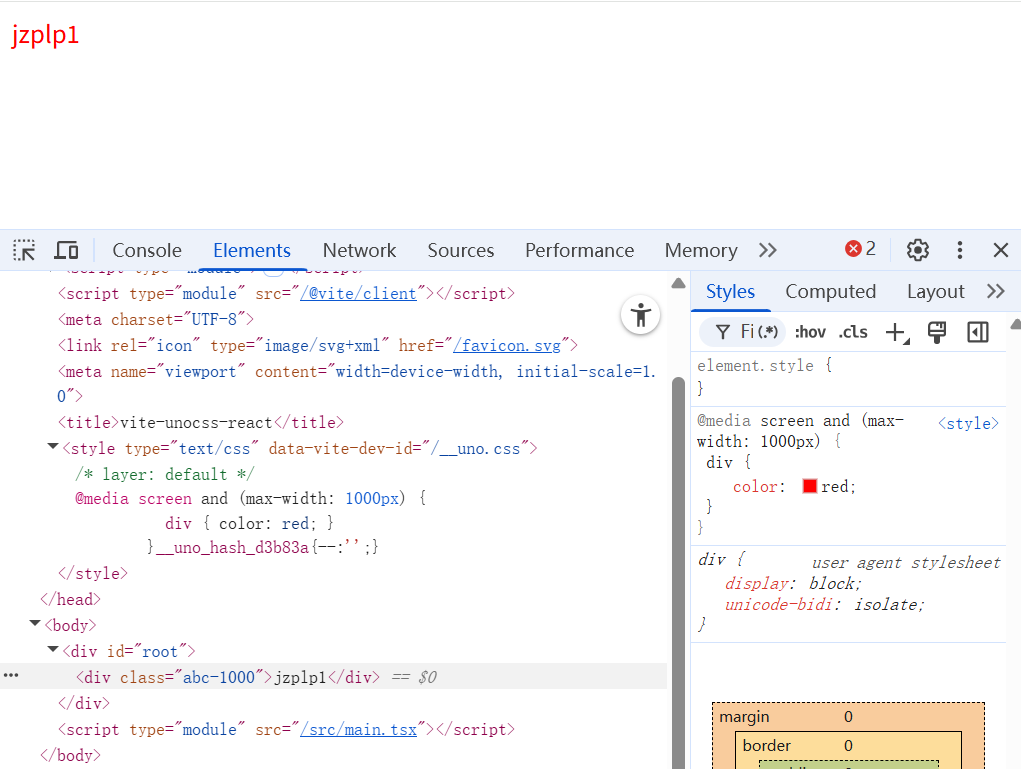Select the Styles sidebar tab
1021x769 pixels.
pos(730,291)
